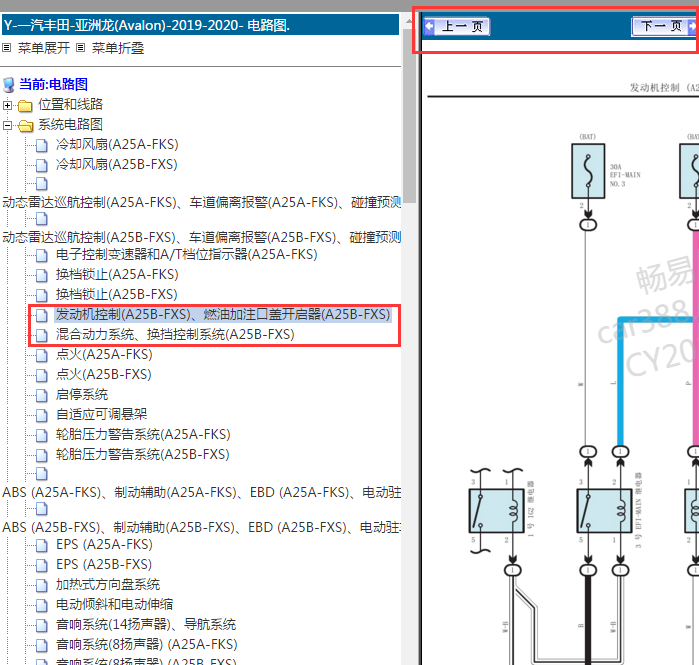The height and width of the screenshot is (665, 699).
Task: Open 动态雷达巡航控制(A25B-FXS) diagram entry
Action: coord(201,237)
